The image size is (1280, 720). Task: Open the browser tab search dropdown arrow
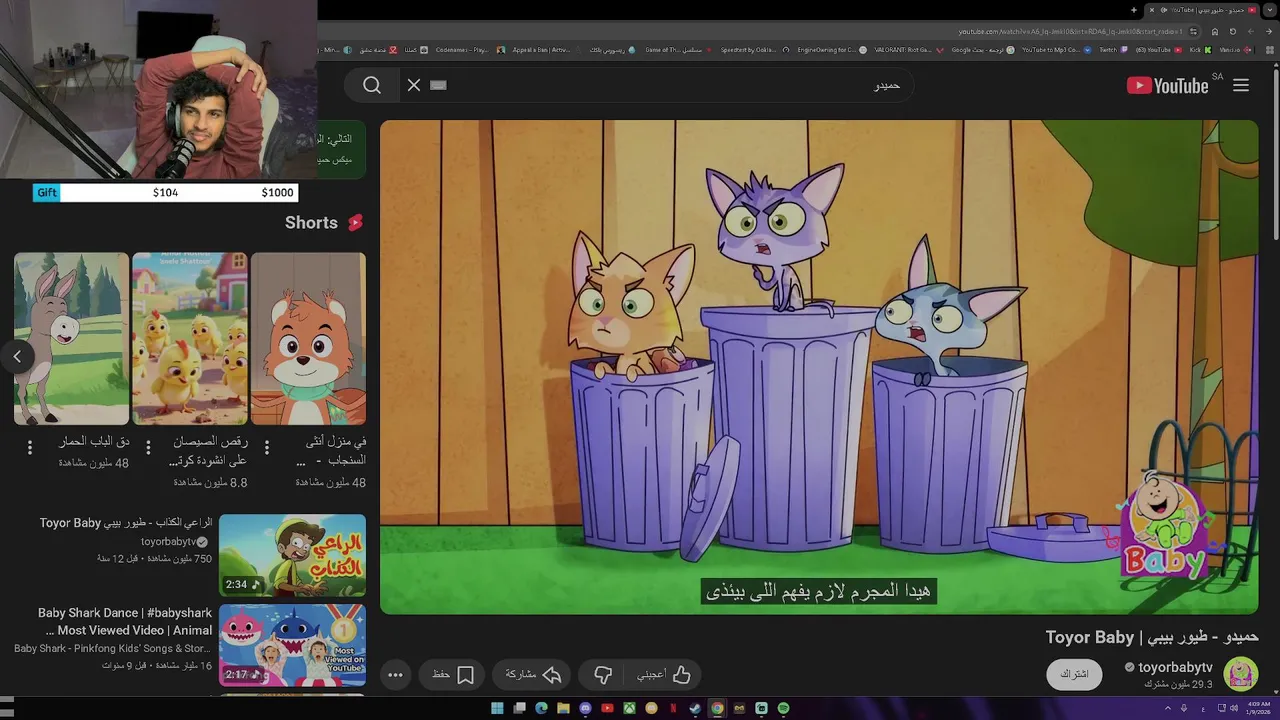[x=1270, y=10]
